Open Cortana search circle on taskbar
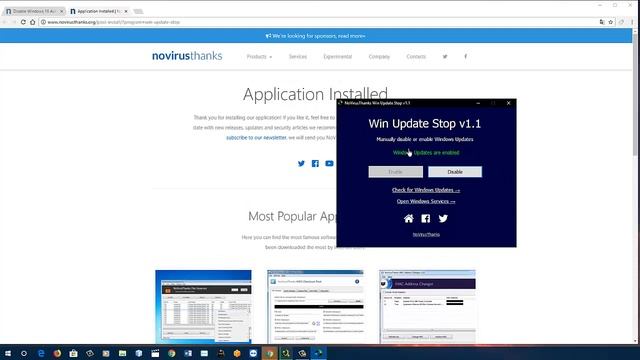 tap(24, 353)
